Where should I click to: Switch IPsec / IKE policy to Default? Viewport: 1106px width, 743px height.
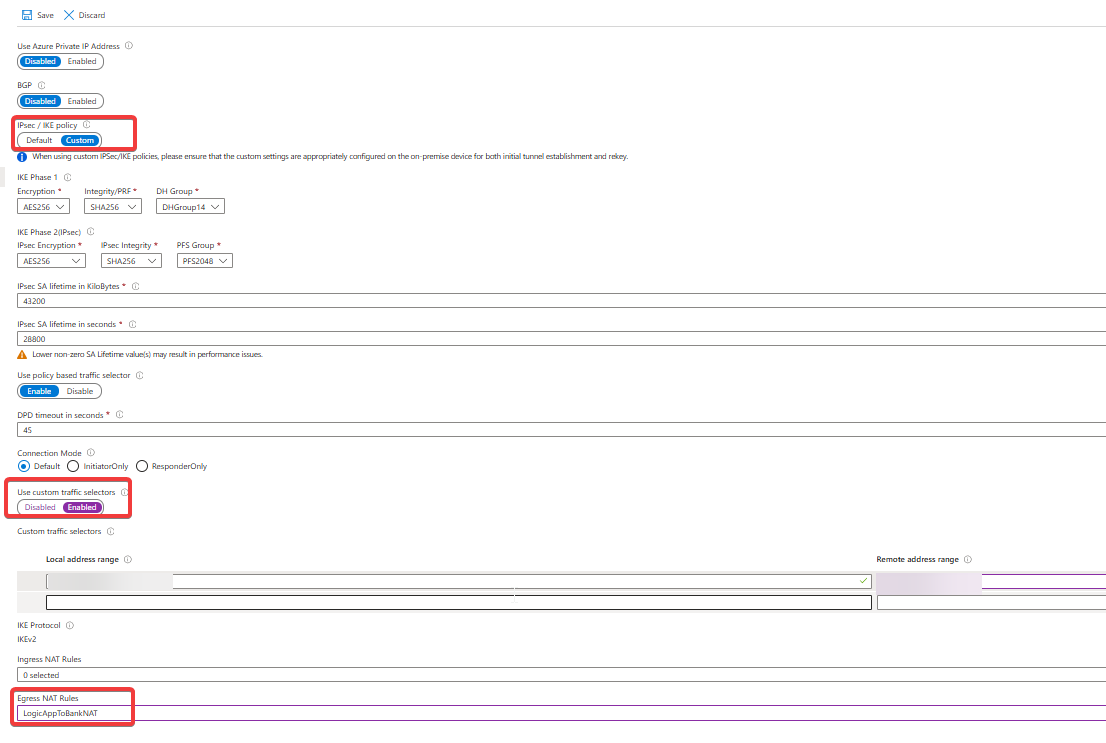(40, 140)
